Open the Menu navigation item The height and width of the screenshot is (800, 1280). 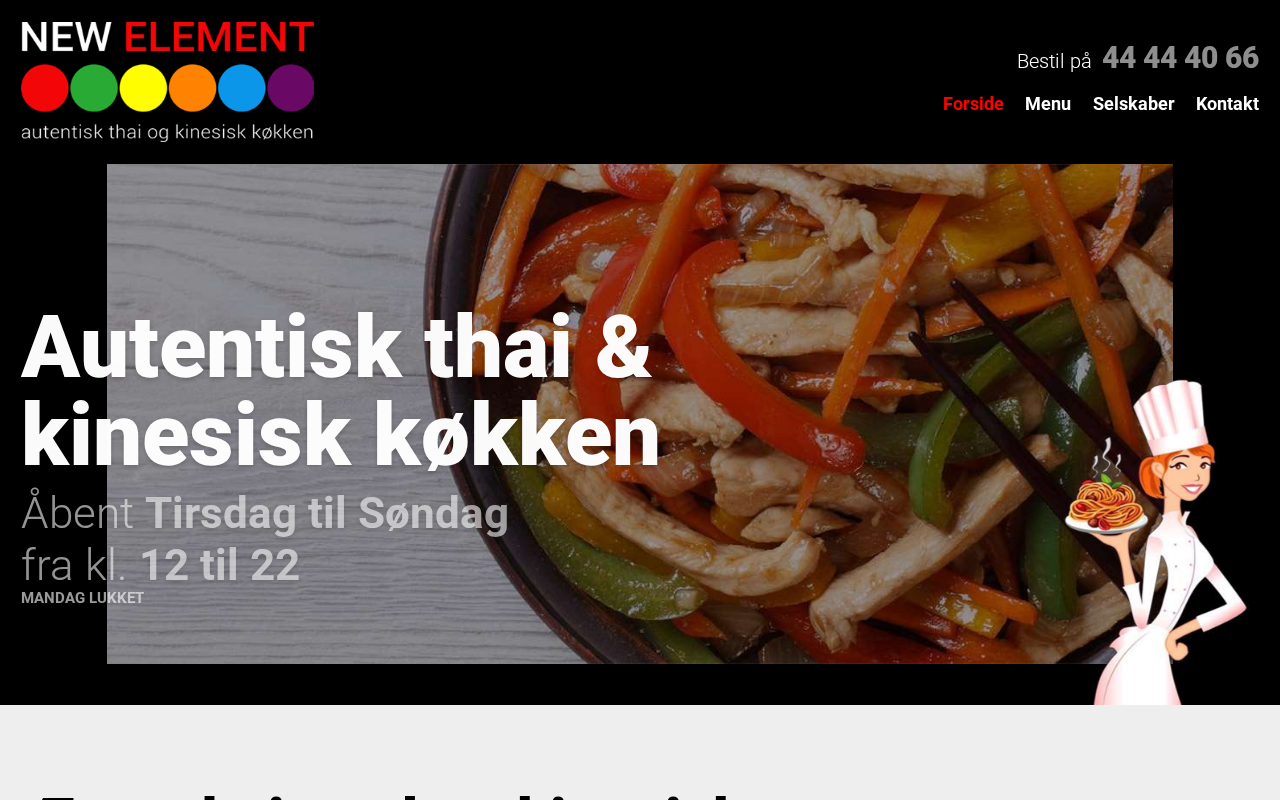[1048, 104]
